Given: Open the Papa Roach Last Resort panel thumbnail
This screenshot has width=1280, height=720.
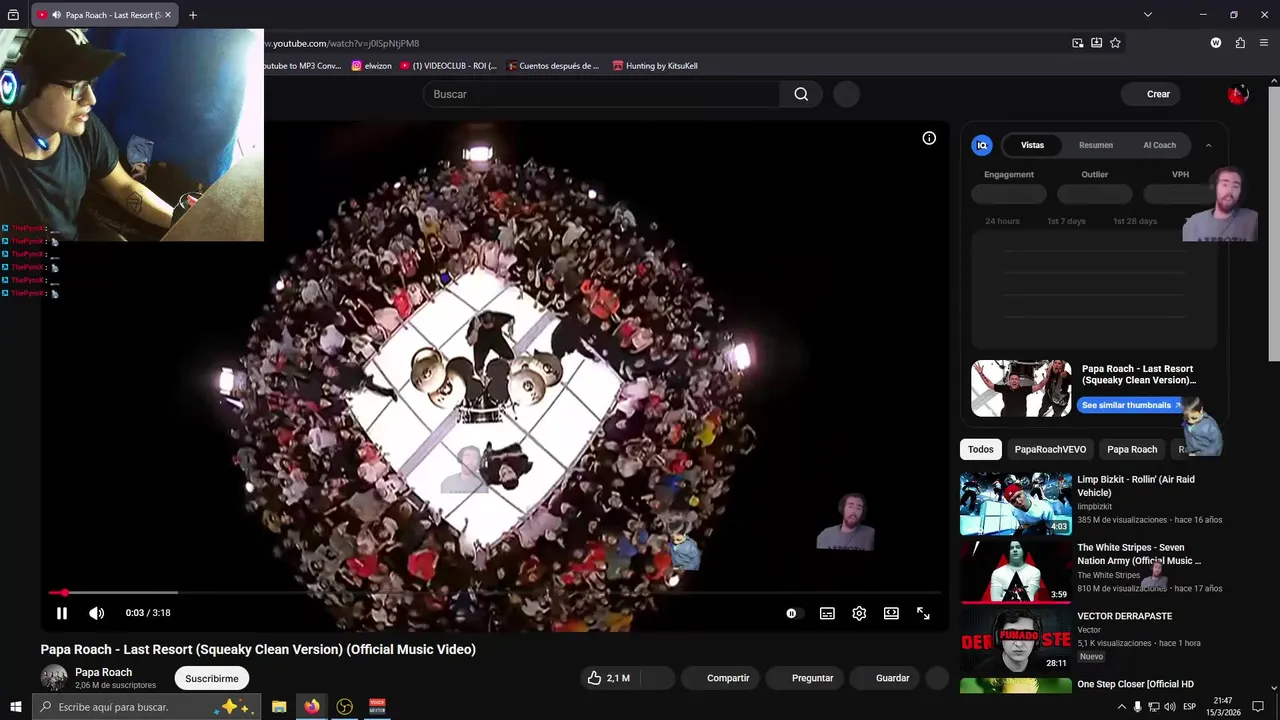Looking at the screenshot, I should coord(1021,388).
